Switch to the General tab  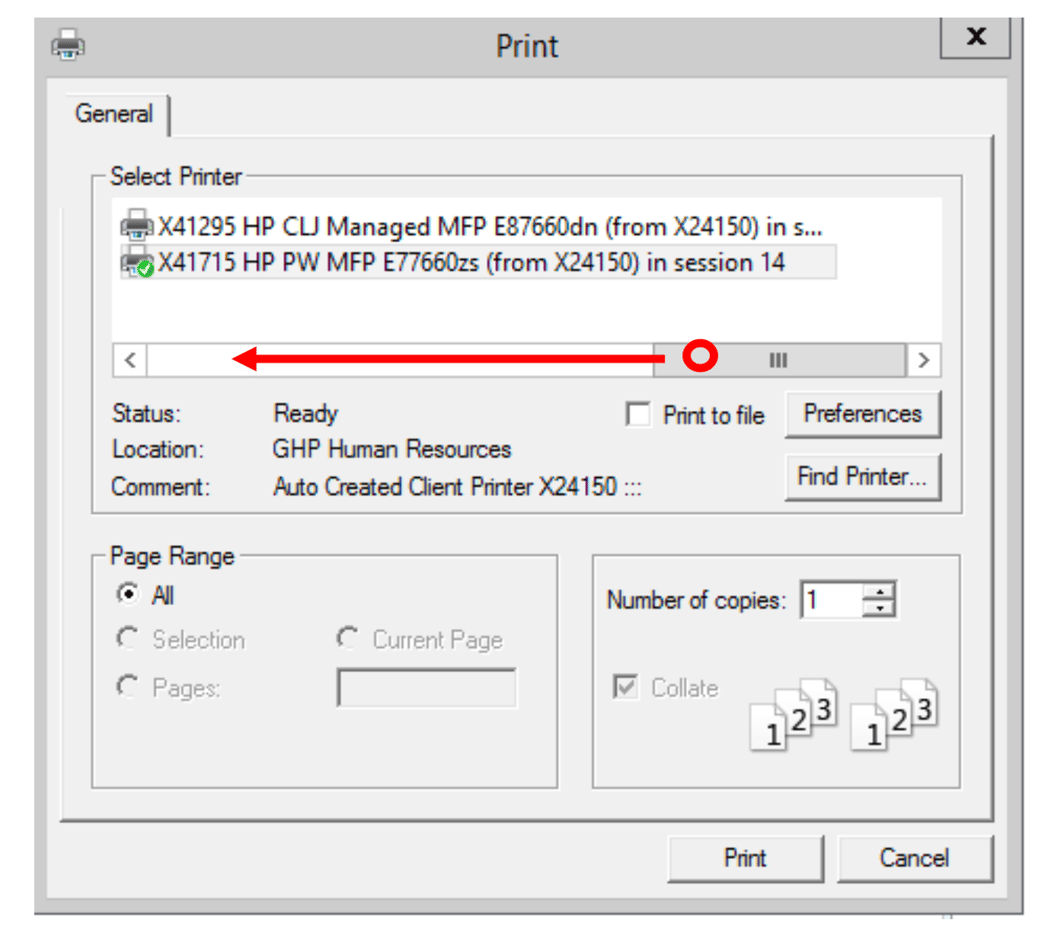114,114
